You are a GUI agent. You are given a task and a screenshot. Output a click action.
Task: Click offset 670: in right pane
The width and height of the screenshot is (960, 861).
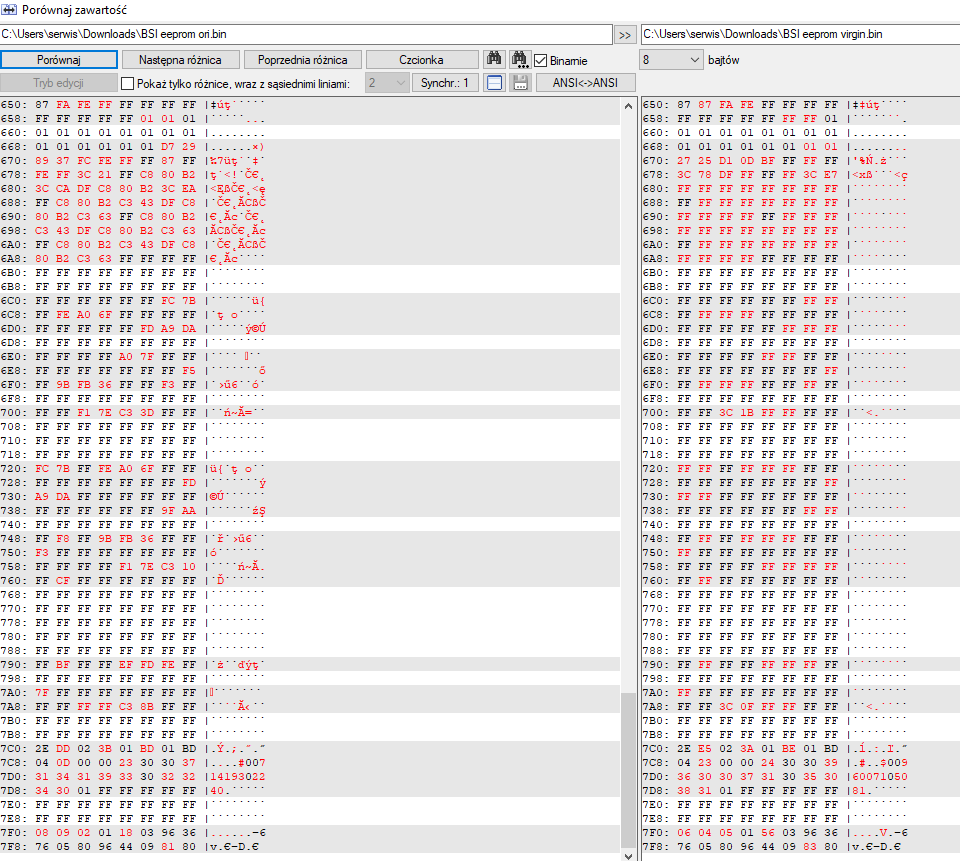pos(656,160)
